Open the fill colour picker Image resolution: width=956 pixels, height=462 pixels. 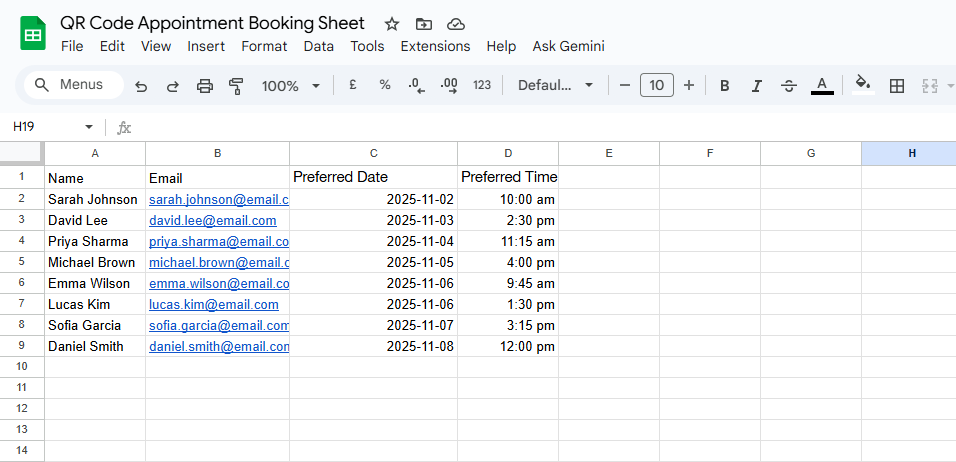(863, 85)
